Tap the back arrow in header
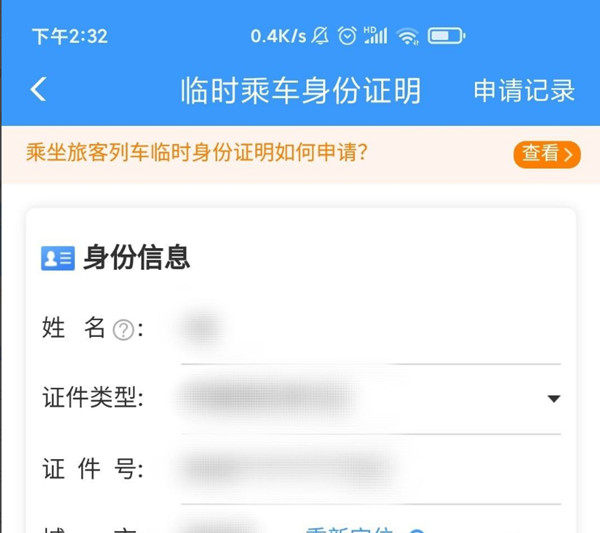Viewport: 600px width, 533px height. click(x=38, y=89)
